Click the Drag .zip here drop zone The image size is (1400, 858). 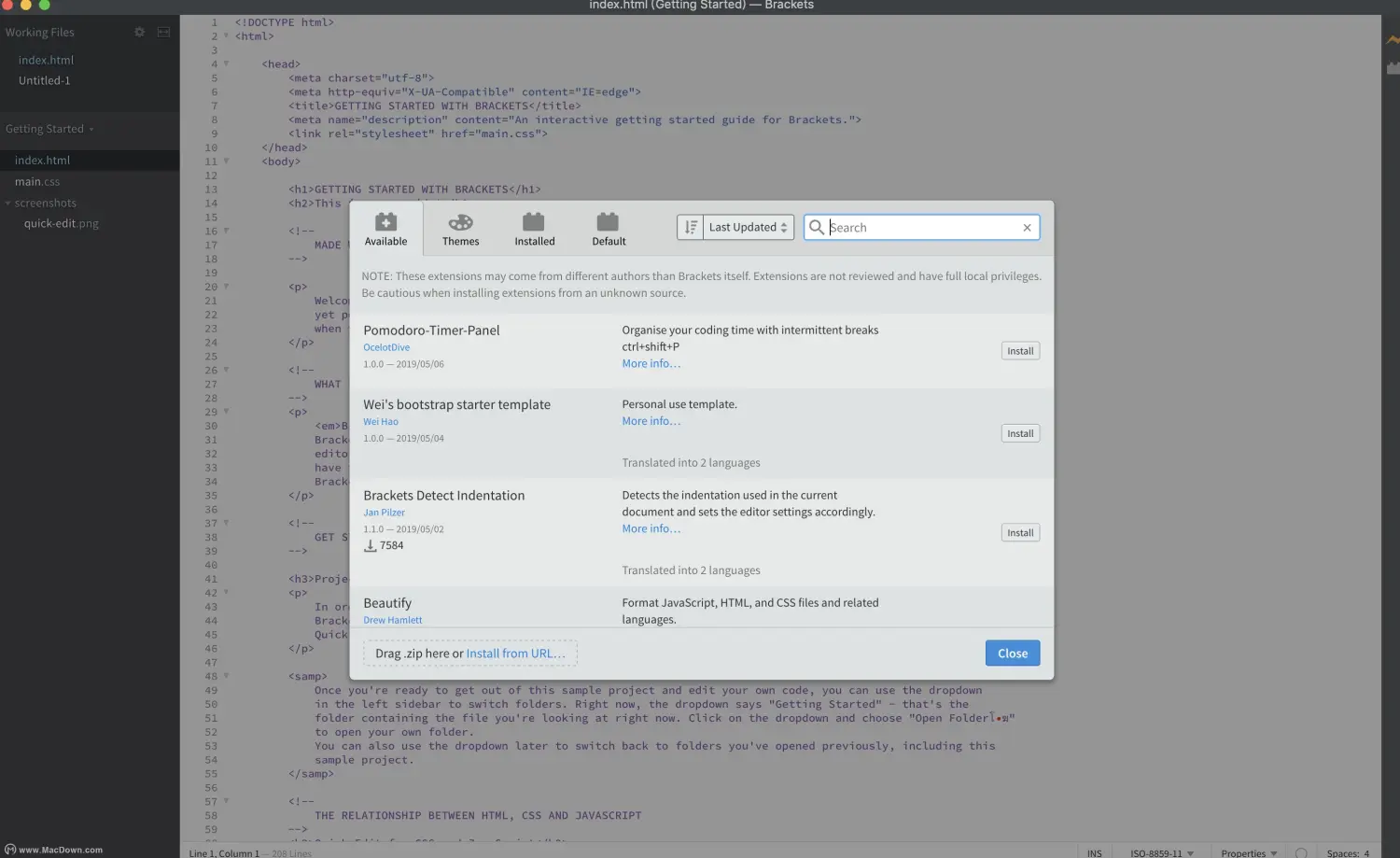click(470, 654)
